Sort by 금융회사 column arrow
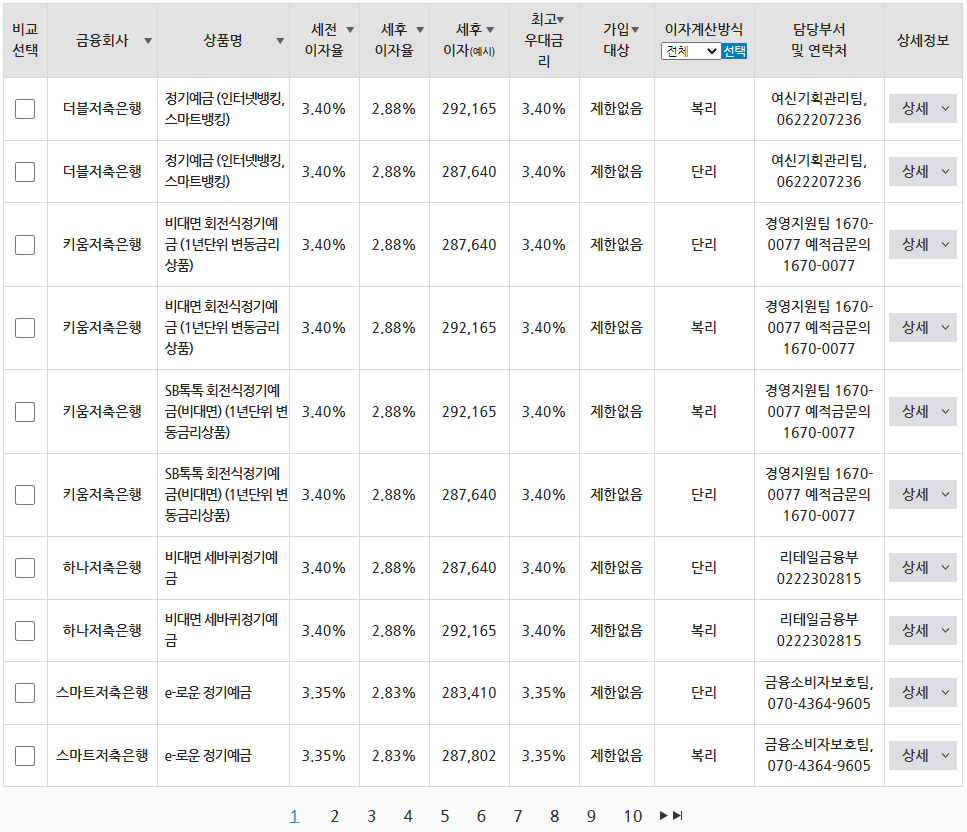Viewport: 967px width, 832px height. pyautogui.click(x=148, y=41)
